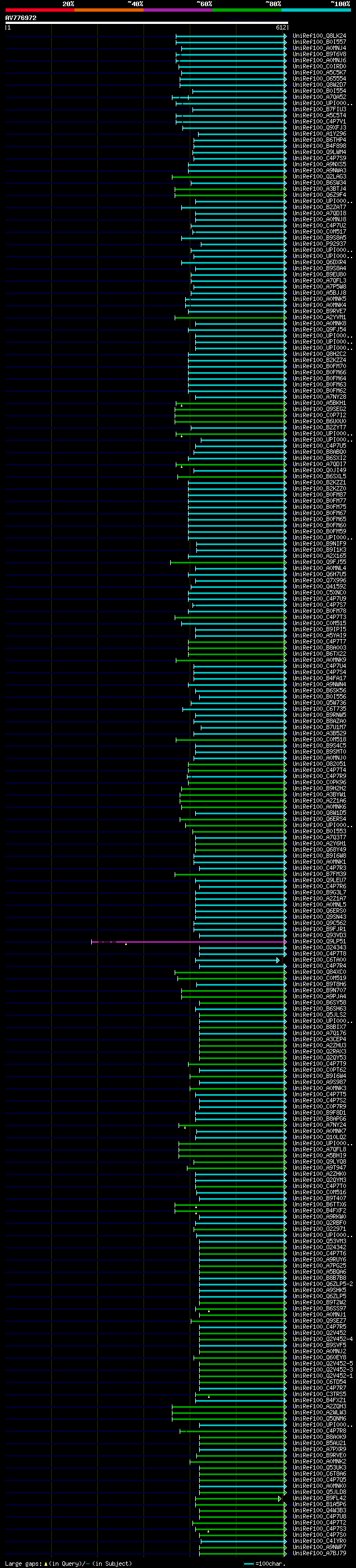Screen dimensions: 356x1568
Task: Click hit UniRef100_C4P7U2
Action: (319, 225)
